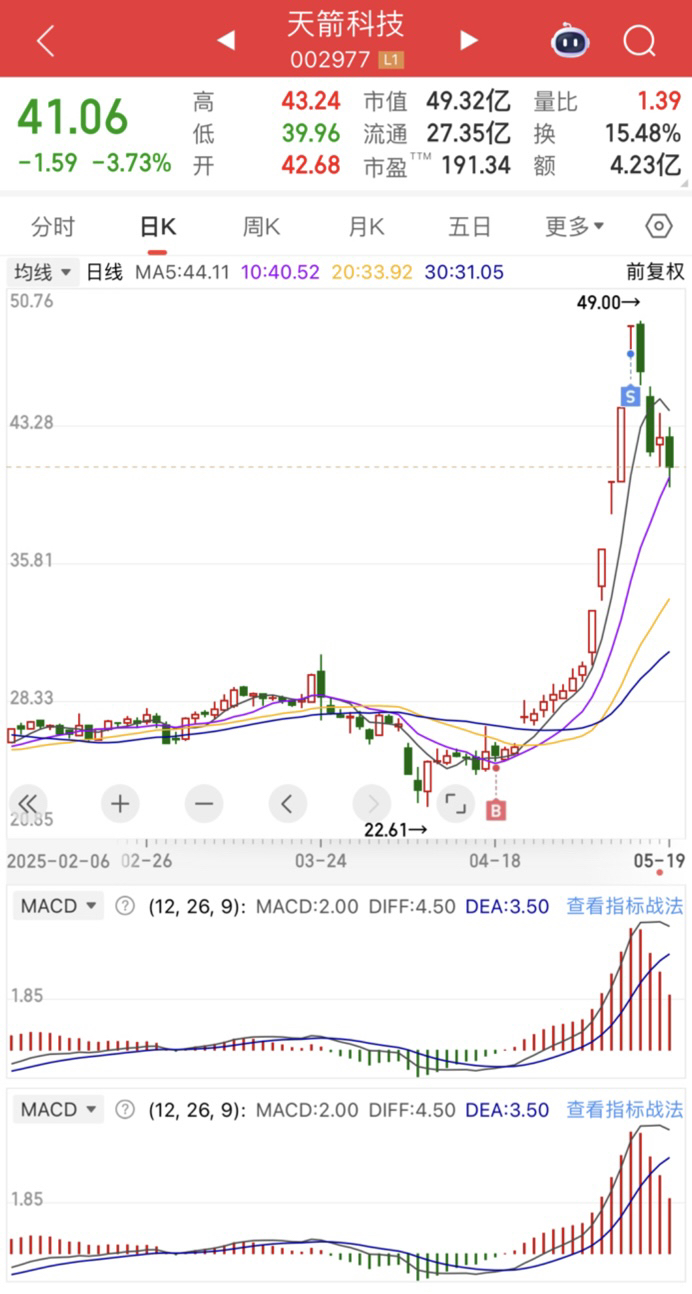Image resolution: width=692 pixels, height=1294 pixels.
Task: Tap the back arrow in header
Action: pos(45,41)
